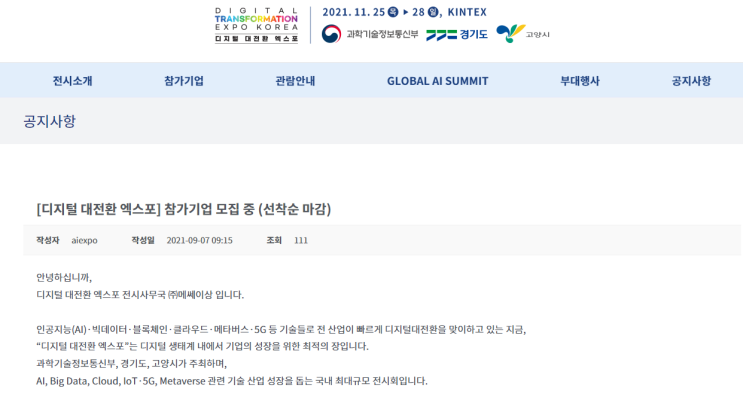The height and width of the screenshot is (400, 743).
Task: Click the event date text 2021. 11. 25 ▸ 28, KINTEX
Action: [x=405, y=12]
